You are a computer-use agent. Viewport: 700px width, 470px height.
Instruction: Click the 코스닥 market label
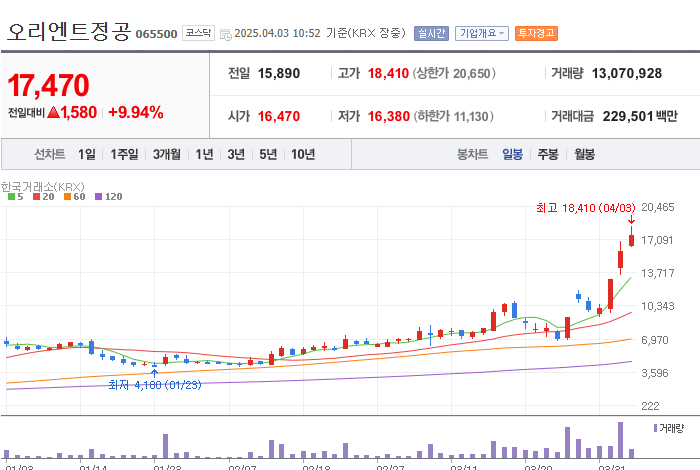point(198,33)
